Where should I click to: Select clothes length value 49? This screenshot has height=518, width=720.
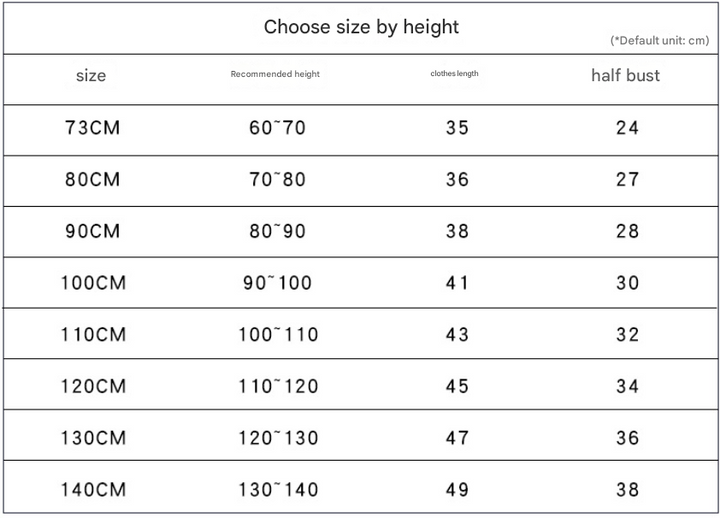(457, 490)
